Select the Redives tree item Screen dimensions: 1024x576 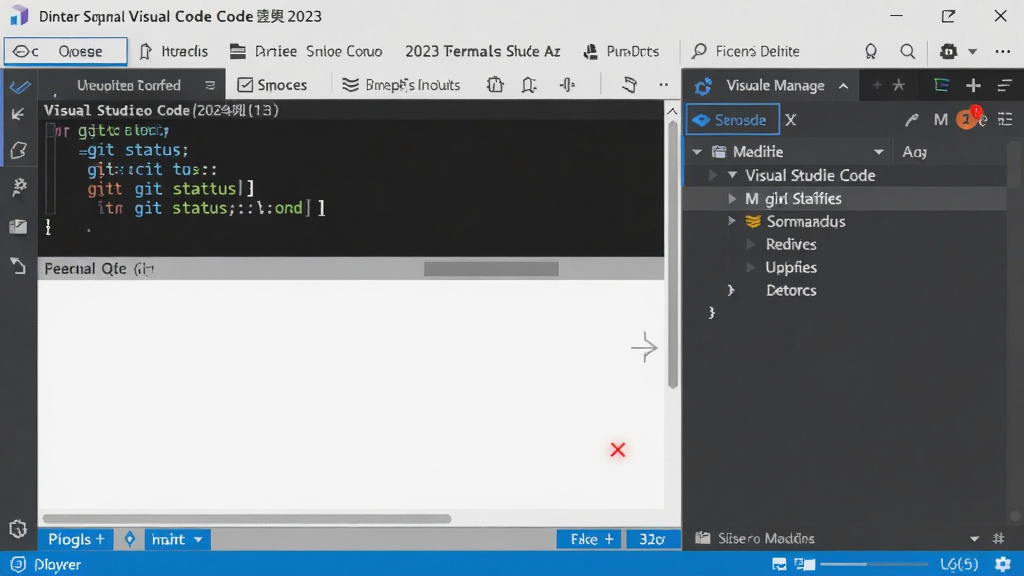pos(791,244)
